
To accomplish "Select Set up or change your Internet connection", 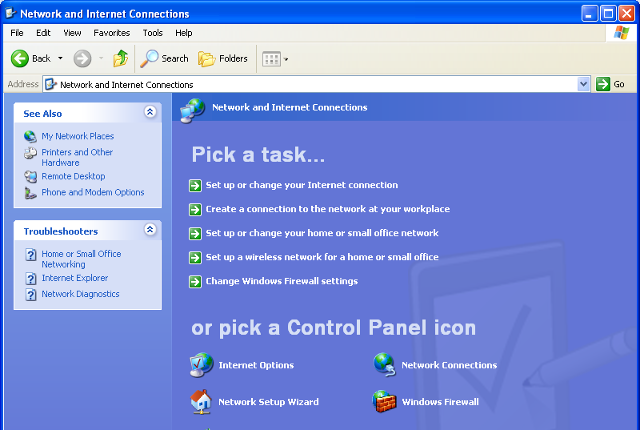I will 302,185.
